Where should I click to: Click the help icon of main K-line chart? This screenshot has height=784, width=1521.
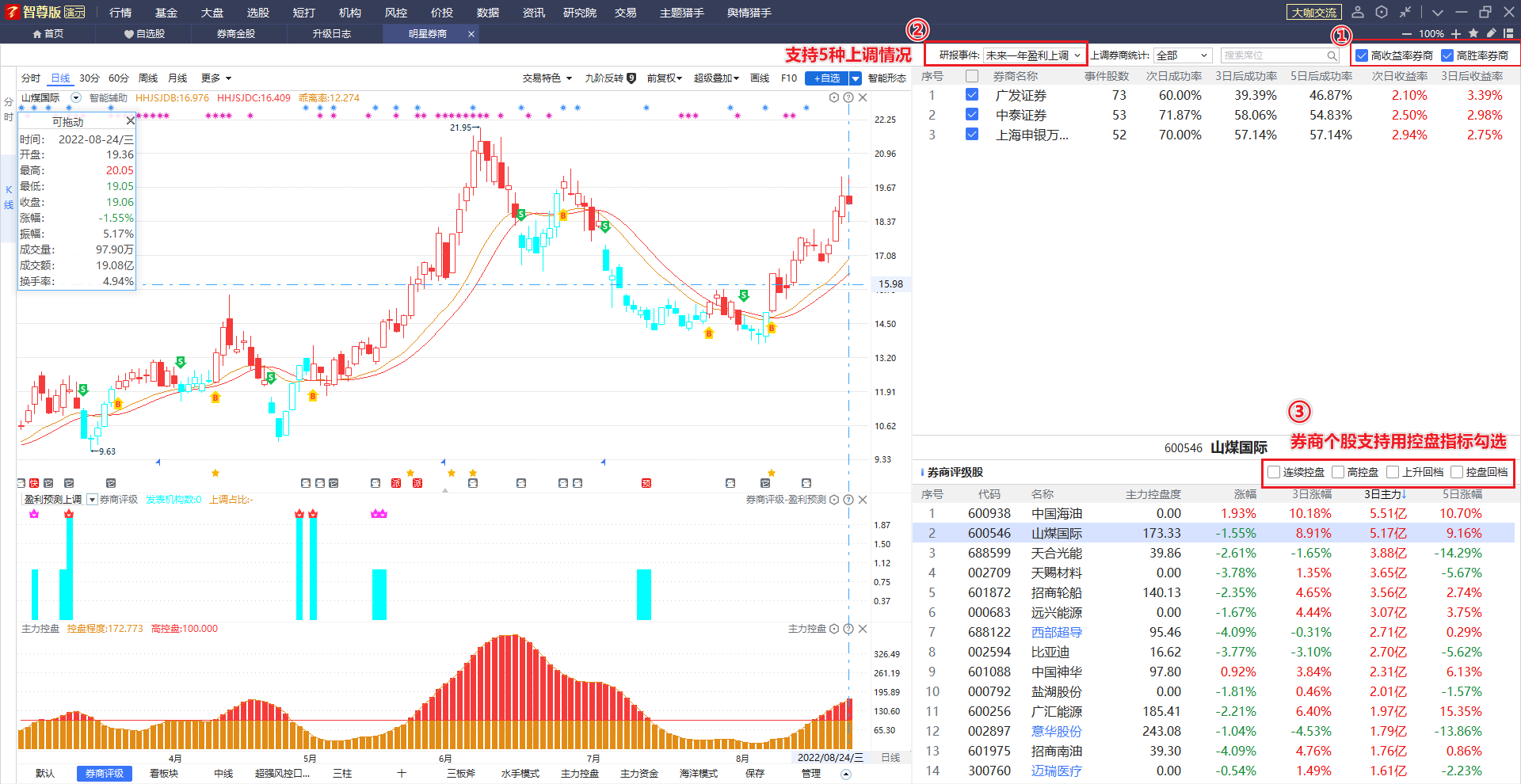point(848,97)
